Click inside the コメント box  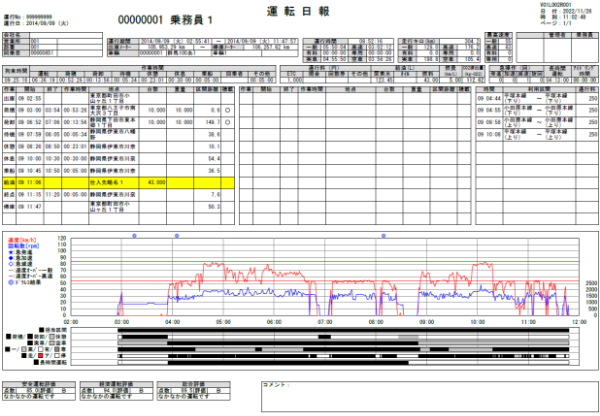(x=420, y=395)
